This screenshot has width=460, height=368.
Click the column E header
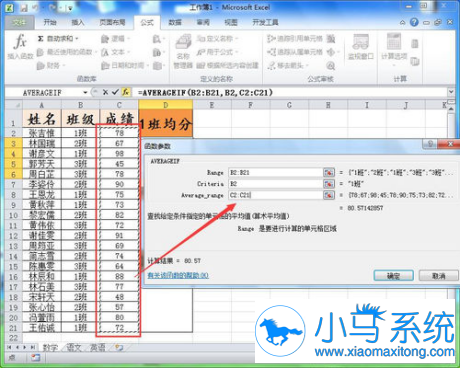212,105
